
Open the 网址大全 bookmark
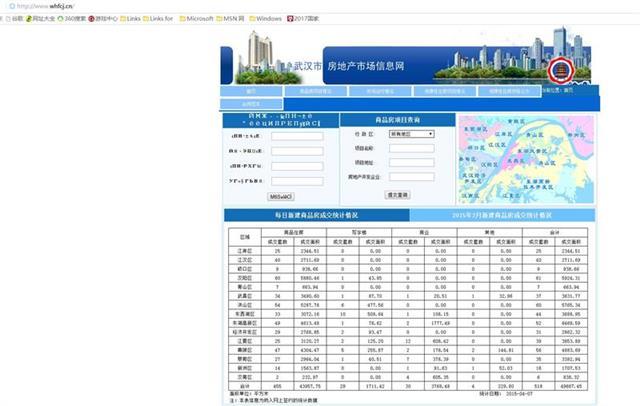tap(40, 18)
